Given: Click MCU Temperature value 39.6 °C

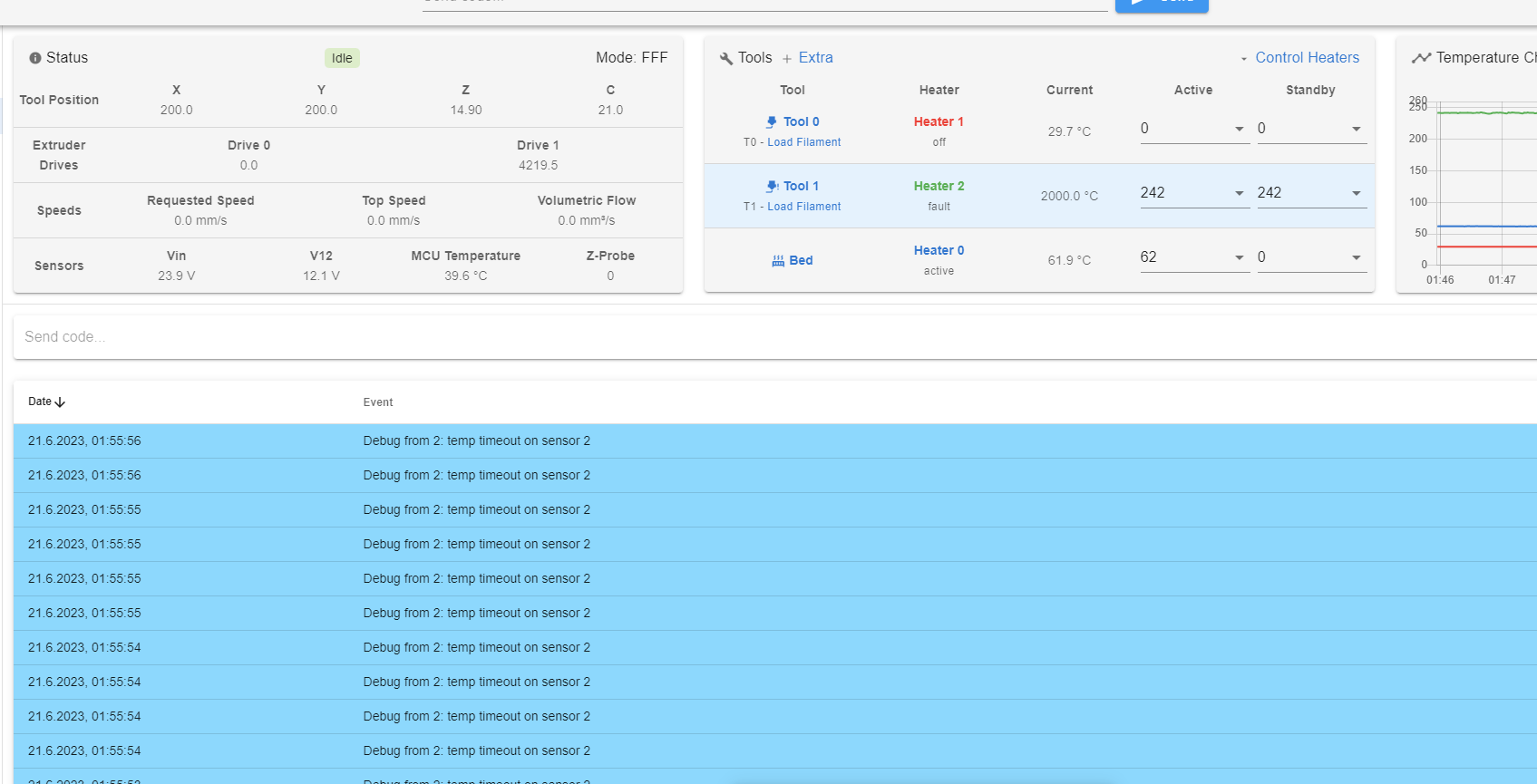Looking at the screenshot, I should (x=465, y=276).
